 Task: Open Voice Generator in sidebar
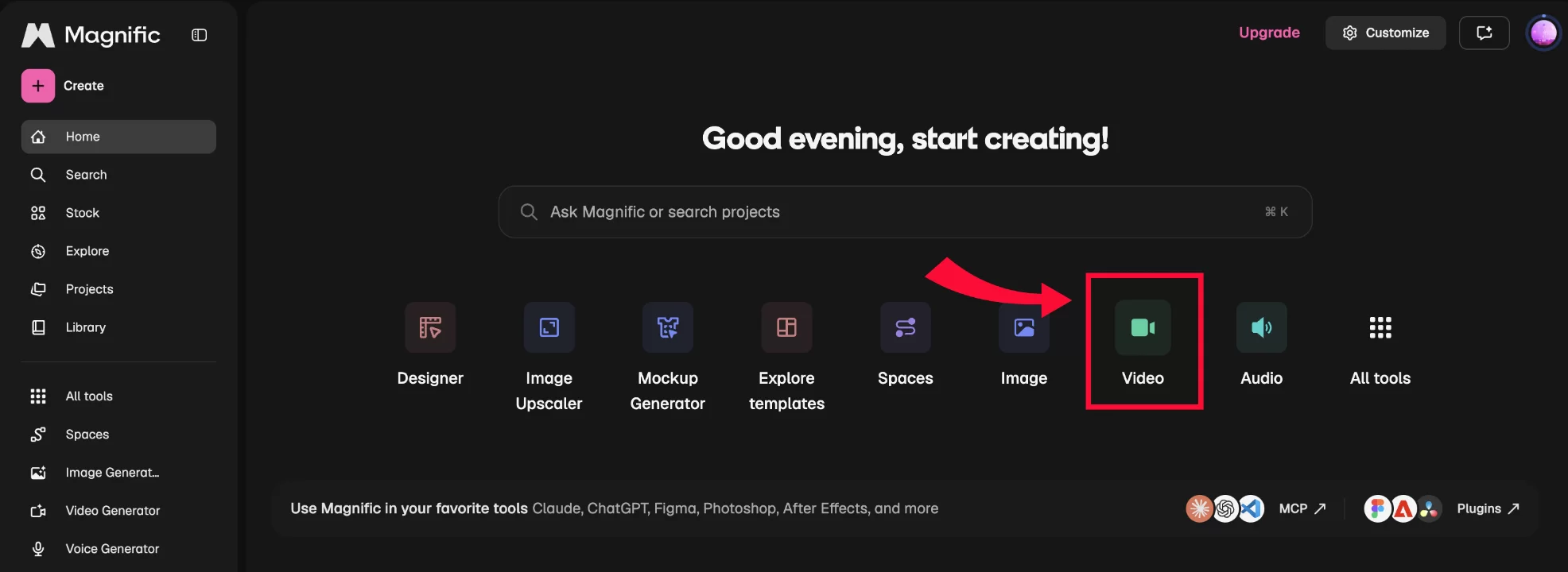click(118, 549)
